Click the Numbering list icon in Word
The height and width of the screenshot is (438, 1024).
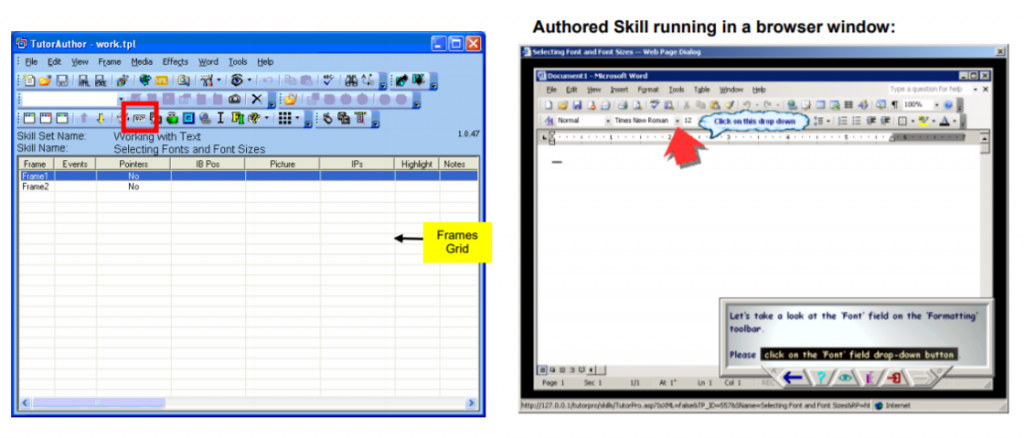pyautogui.click(x=842, y=121)
